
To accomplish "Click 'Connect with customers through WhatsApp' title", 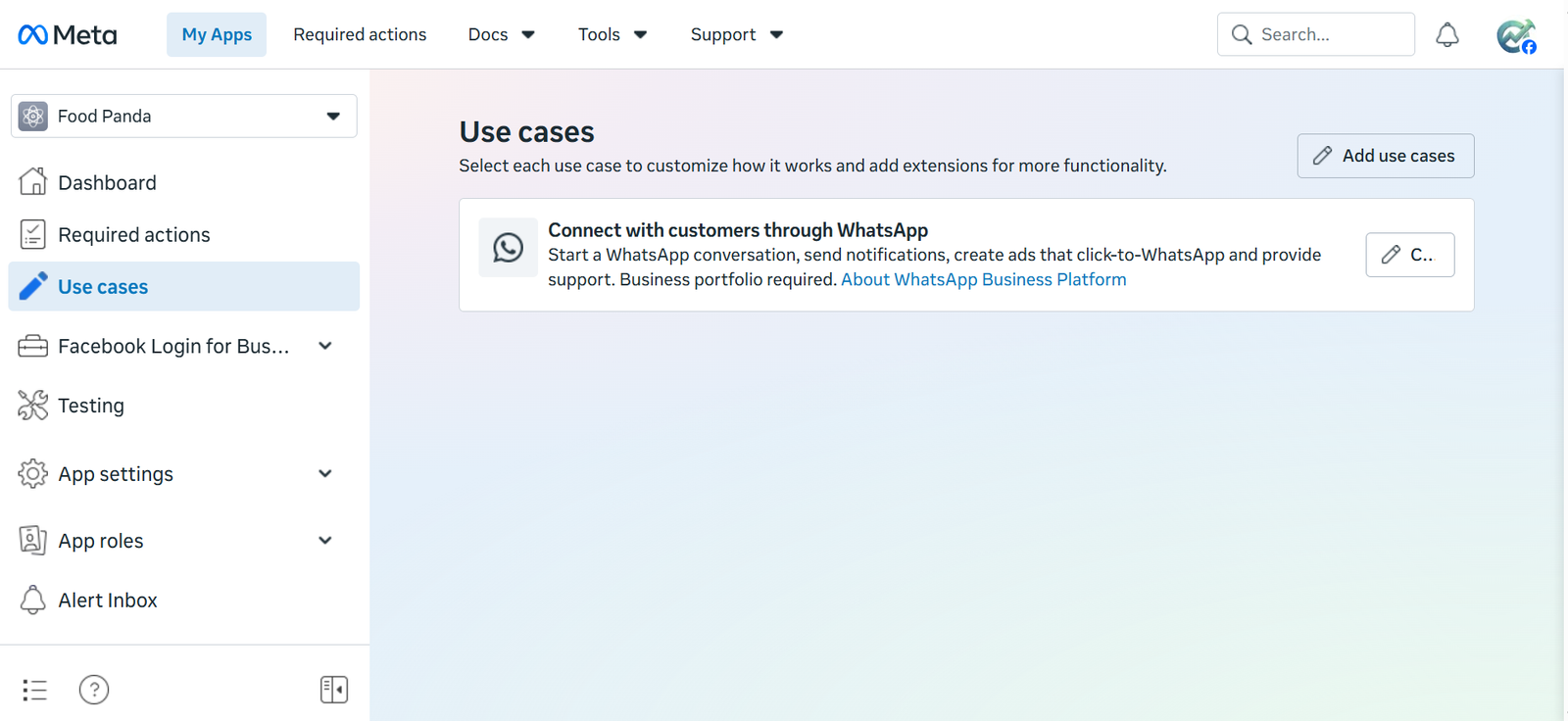I will point(738,230).
